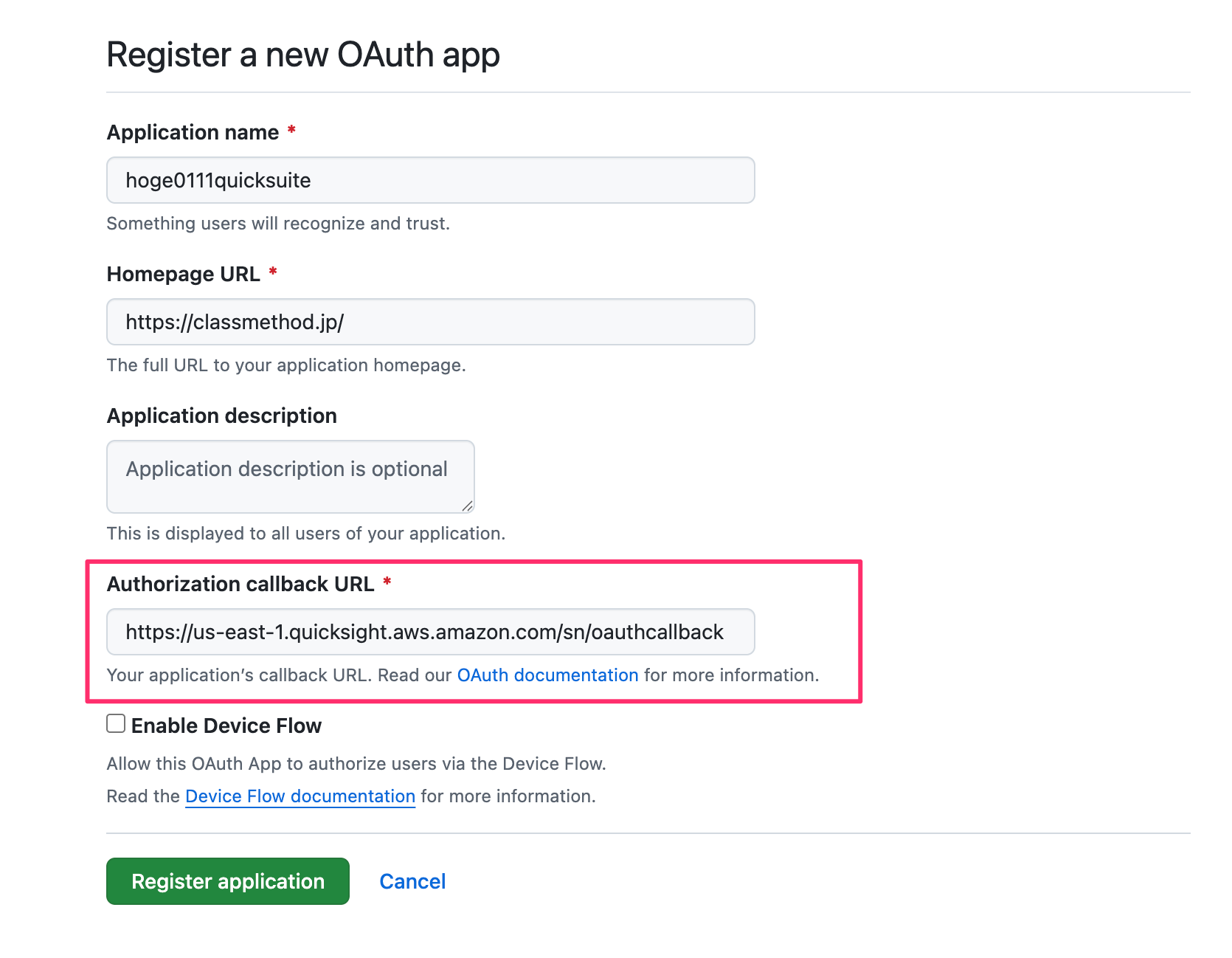
Task: Click the Application name input field
Action: coord(430,180)
